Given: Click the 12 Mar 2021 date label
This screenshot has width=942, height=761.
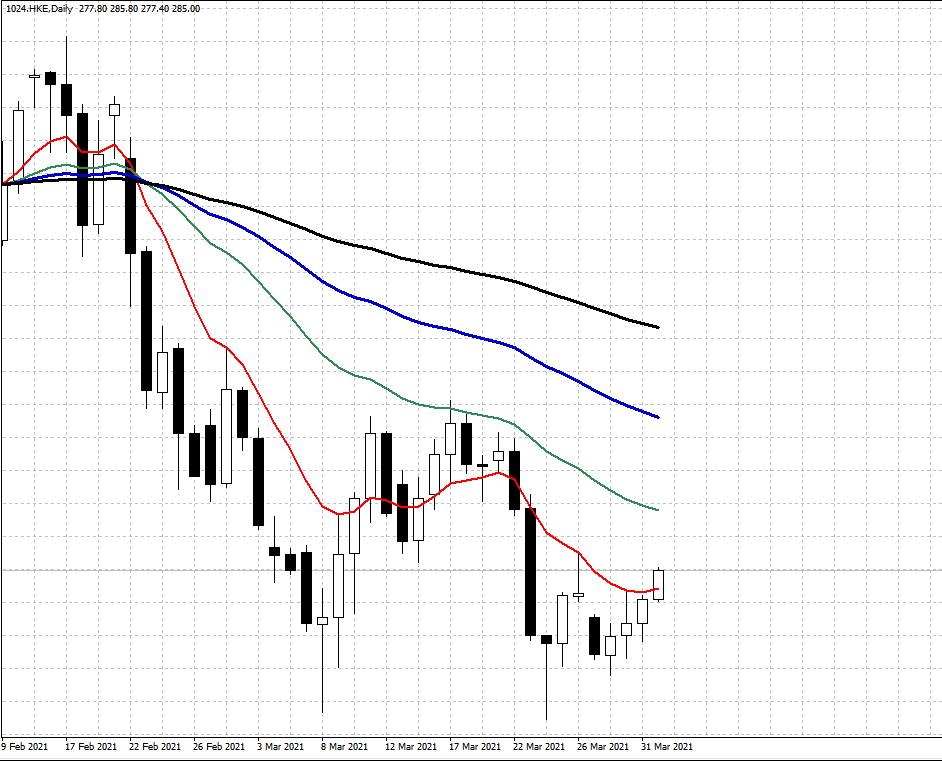Looking at the screenshot, I should pos(411,746).
